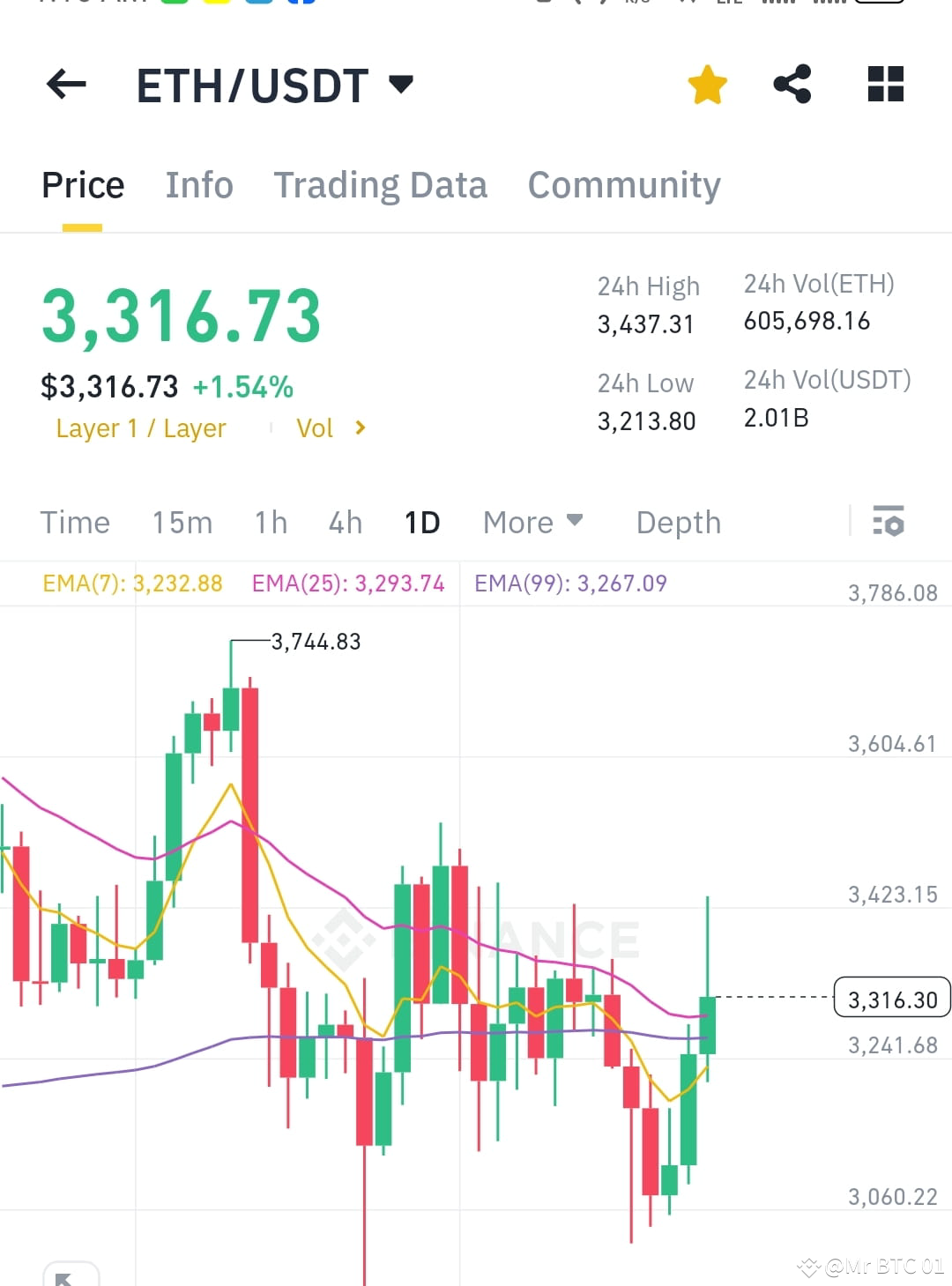Screen dimensions: 952x1286
Task: Select the 4h timeframe
Action: click(344, 522)
